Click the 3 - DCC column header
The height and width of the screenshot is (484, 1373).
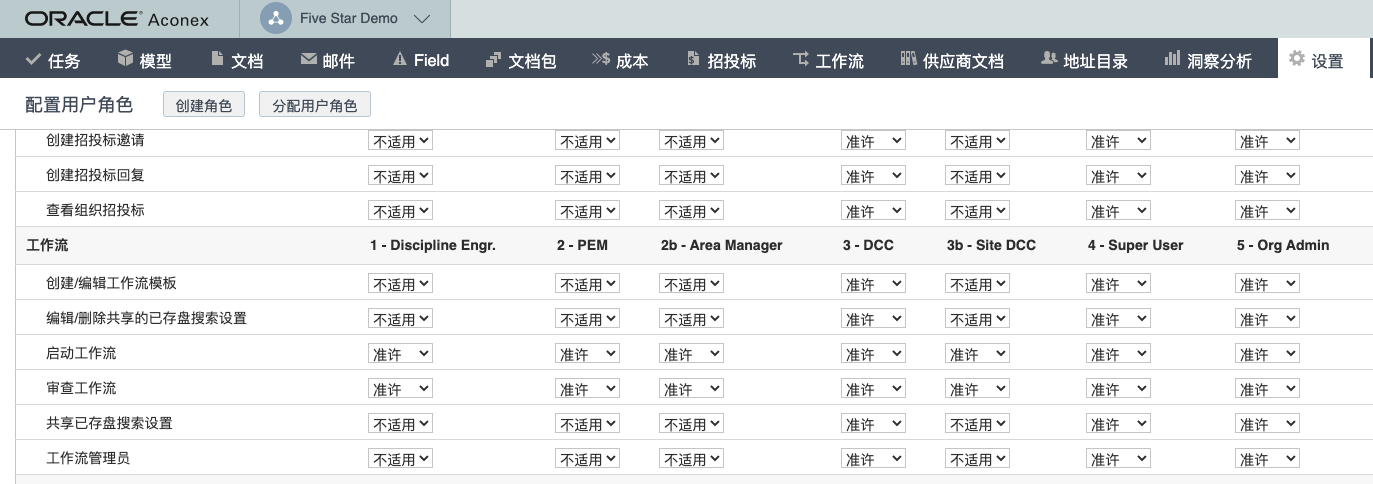(866, 245)
